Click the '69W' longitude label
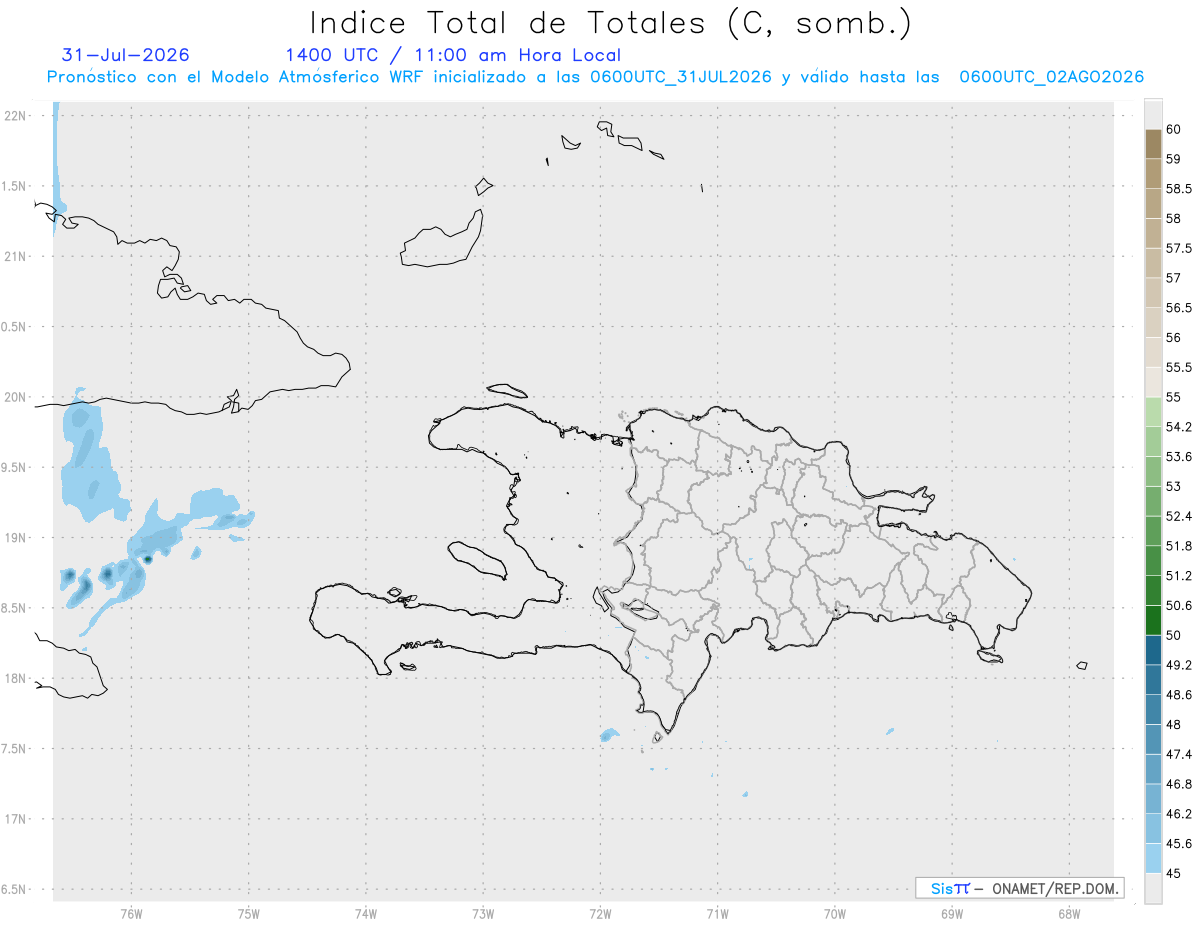Screen dimensions: 1200x927 coord(952,913)
